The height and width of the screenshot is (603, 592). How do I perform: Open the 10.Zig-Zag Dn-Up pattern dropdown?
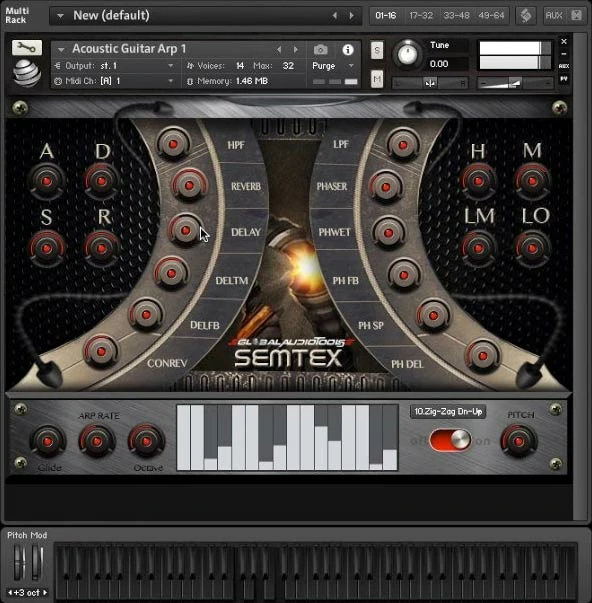point(448,412)
